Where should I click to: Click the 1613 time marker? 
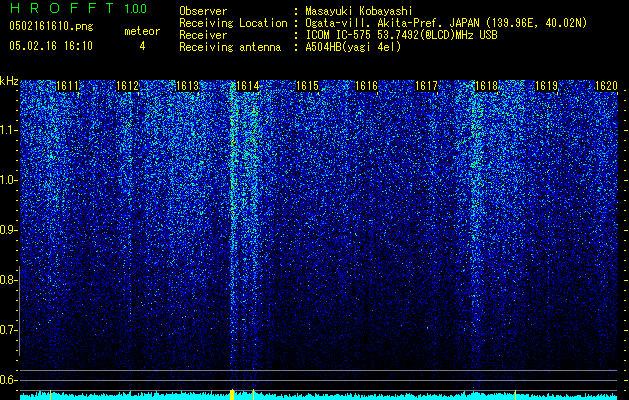pyautogui.click(x=187, y=86)
